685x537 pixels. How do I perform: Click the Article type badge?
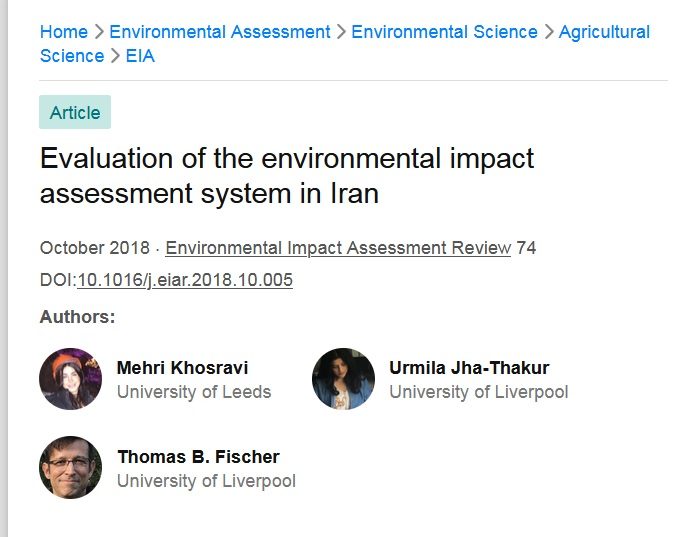coord(75,112)
